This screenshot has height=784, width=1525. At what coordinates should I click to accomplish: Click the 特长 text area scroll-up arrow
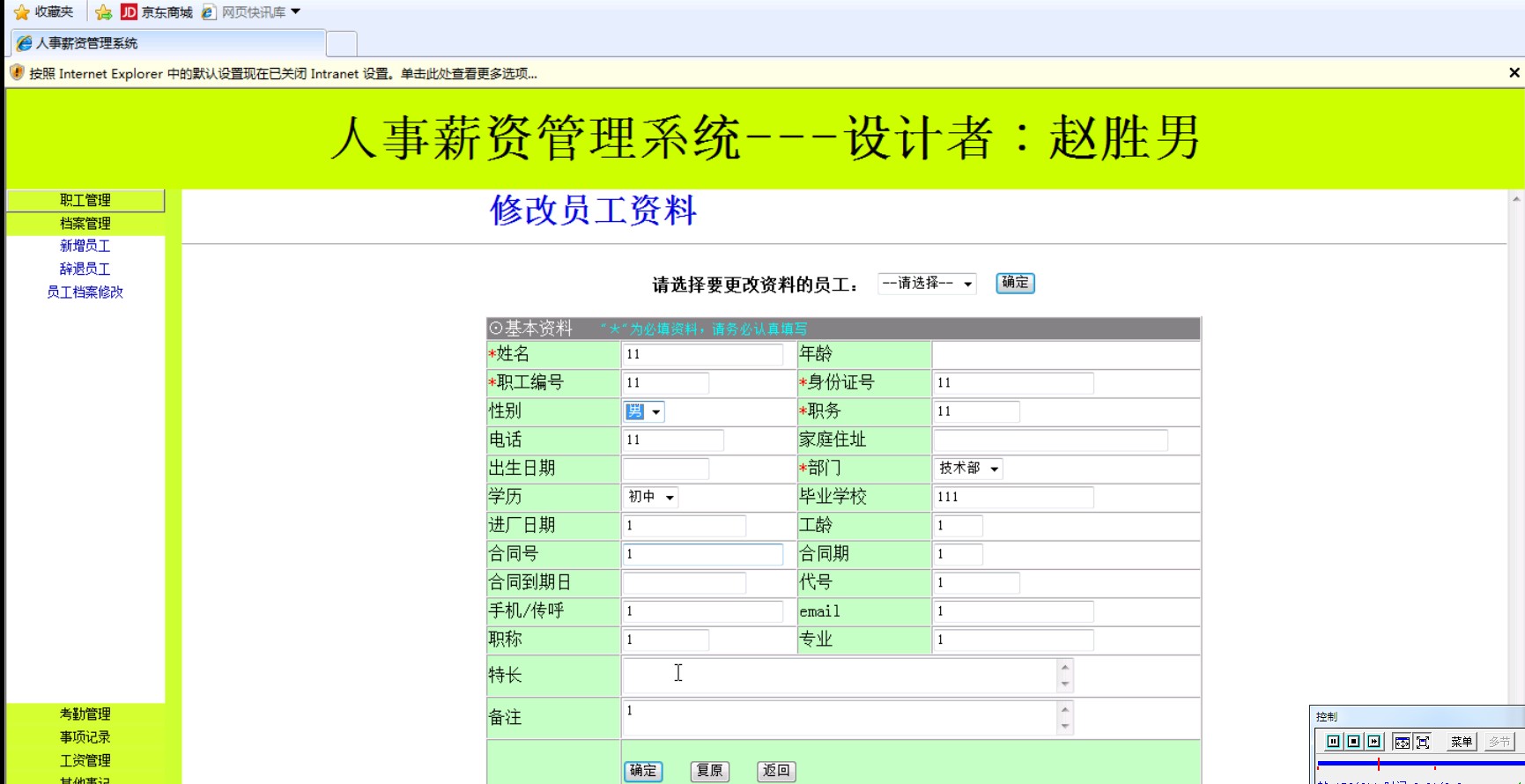pos(1065,667)
